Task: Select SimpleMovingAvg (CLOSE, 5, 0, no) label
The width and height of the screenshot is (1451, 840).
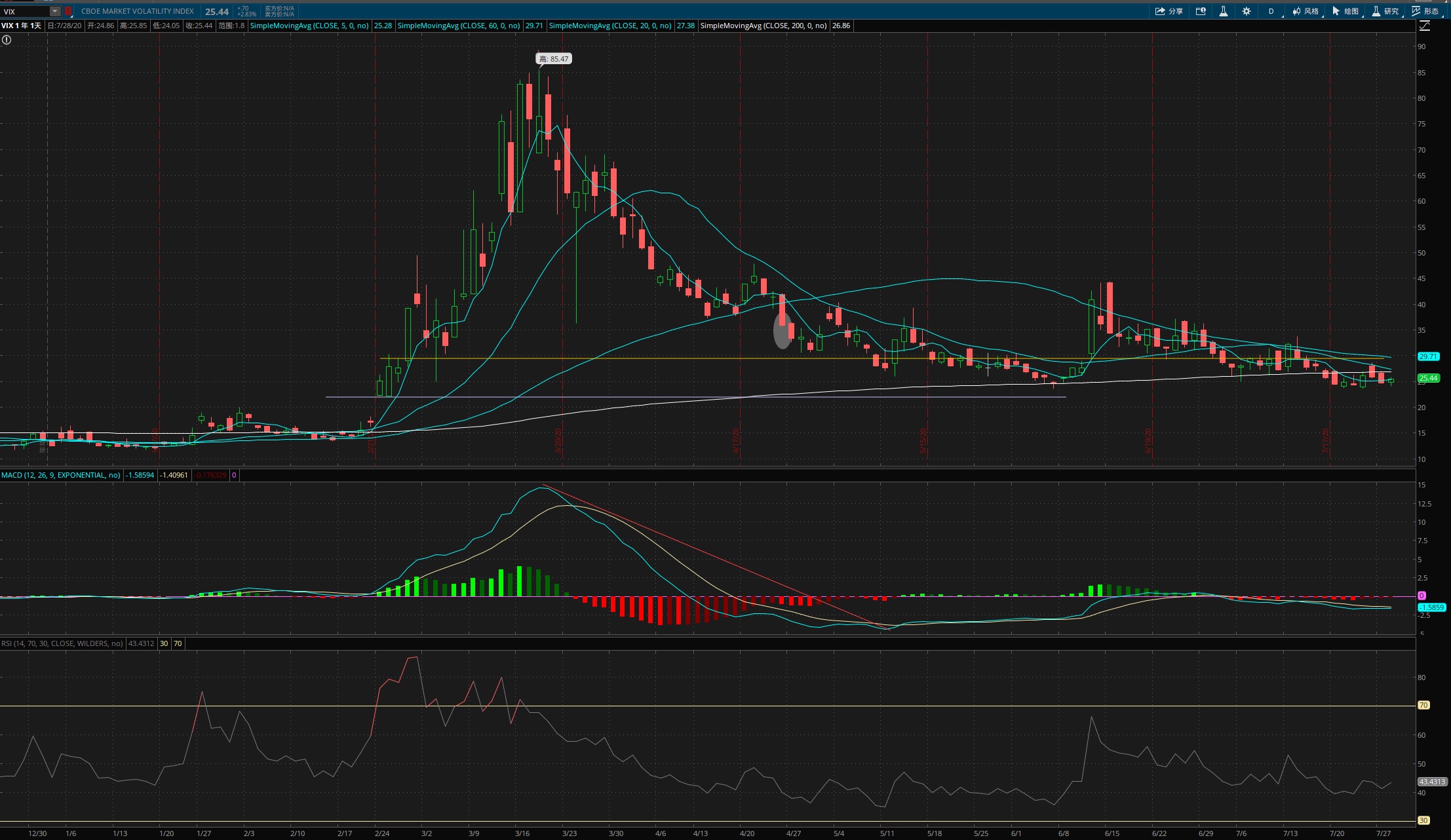Action: coord(309,26)
